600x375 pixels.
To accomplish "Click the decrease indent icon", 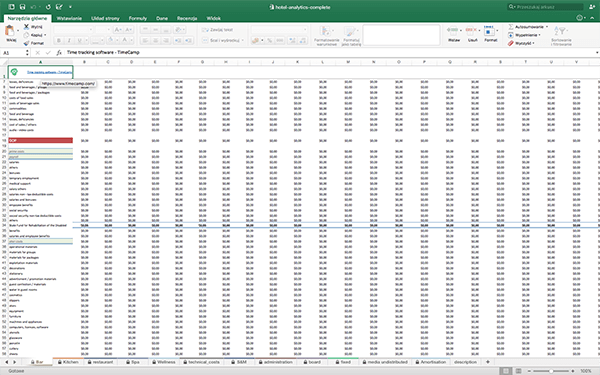I will pyautogui.click(x=178, y=40).
